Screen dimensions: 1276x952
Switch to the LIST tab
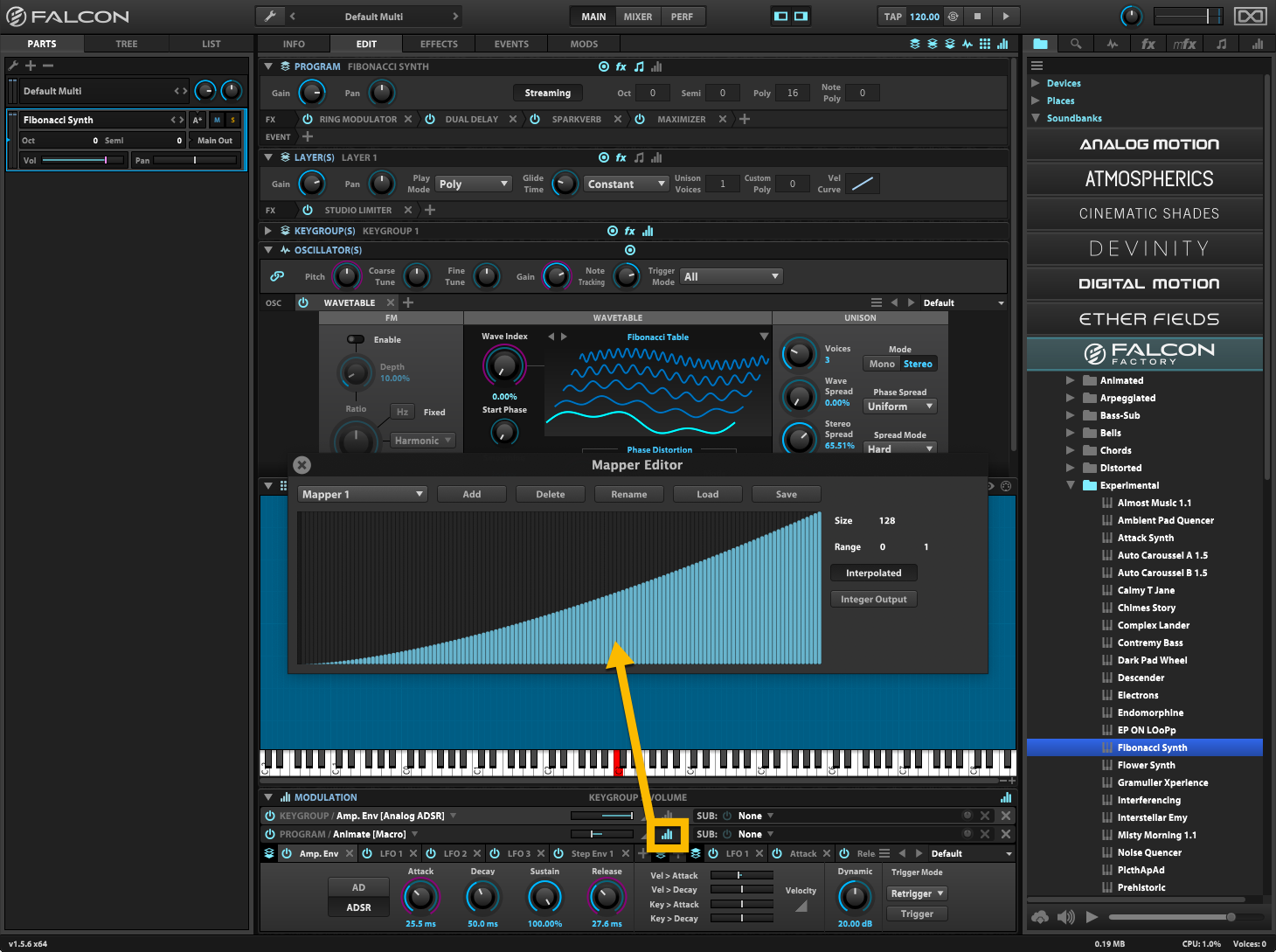(212, 44)
